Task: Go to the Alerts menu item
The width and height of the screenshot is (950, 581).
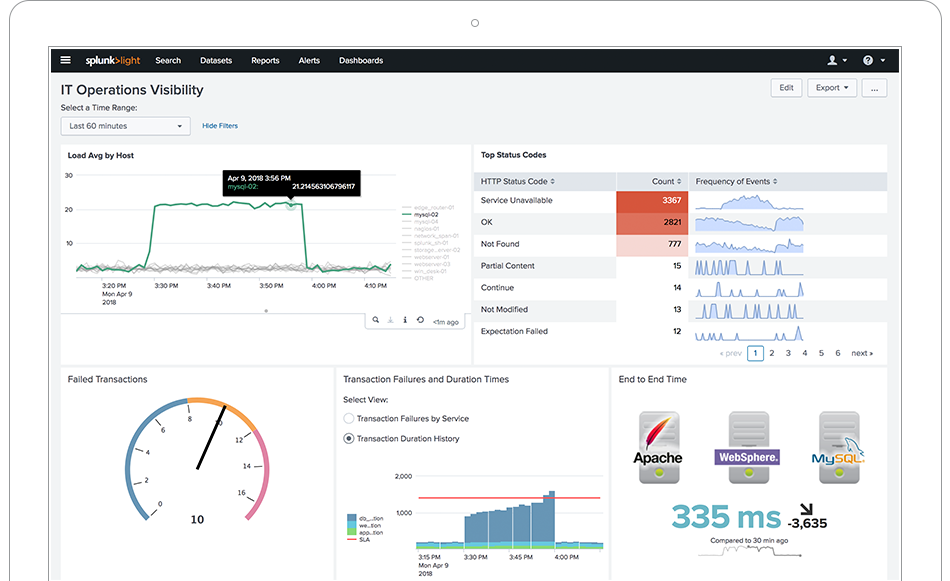Action: point(309,60)
